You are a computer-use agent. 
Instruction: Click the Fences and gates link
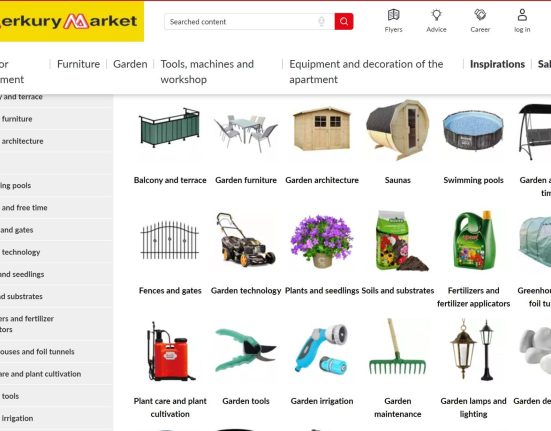[x=170, y=291]
